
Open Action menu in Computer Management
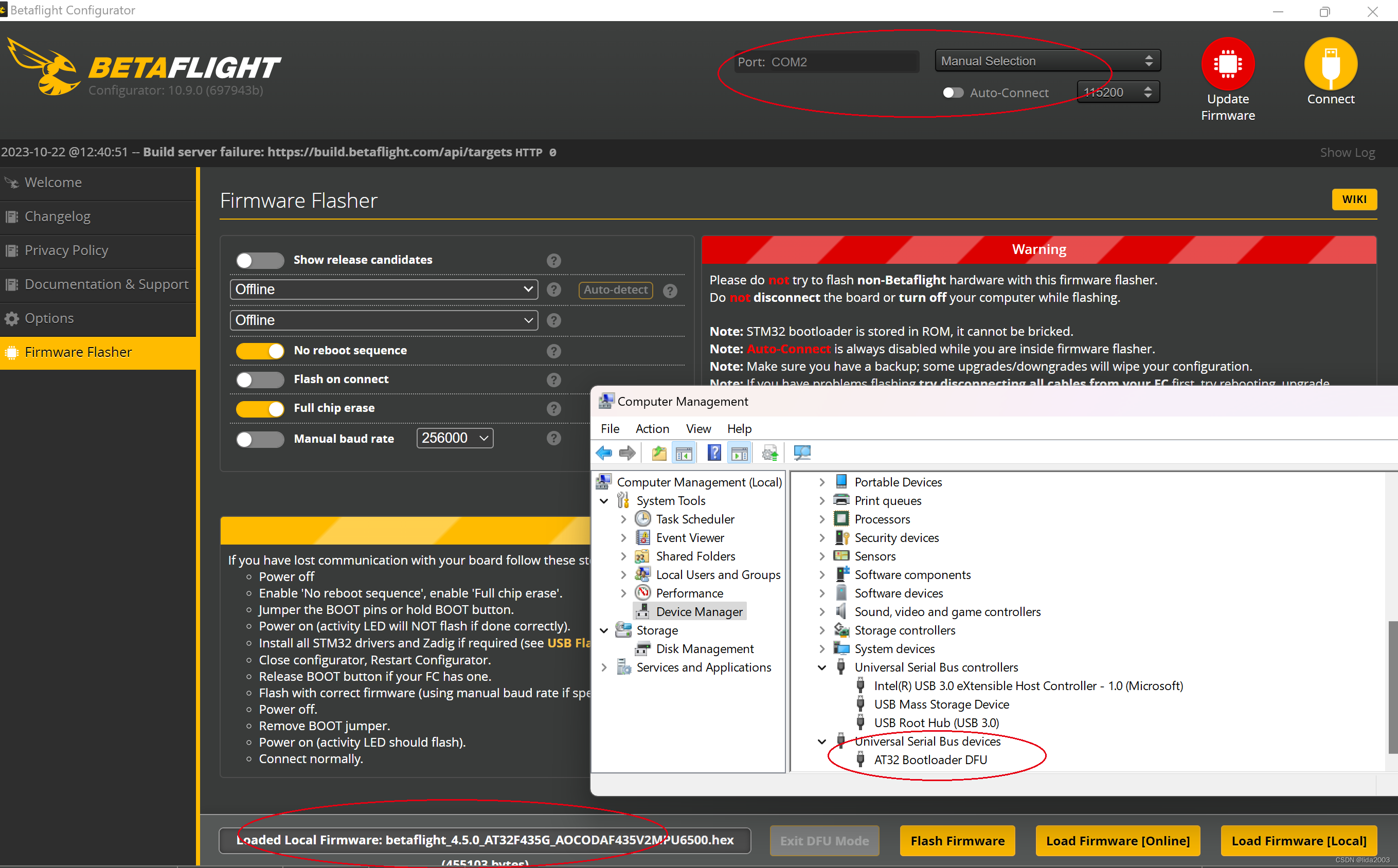click(652, 429)
